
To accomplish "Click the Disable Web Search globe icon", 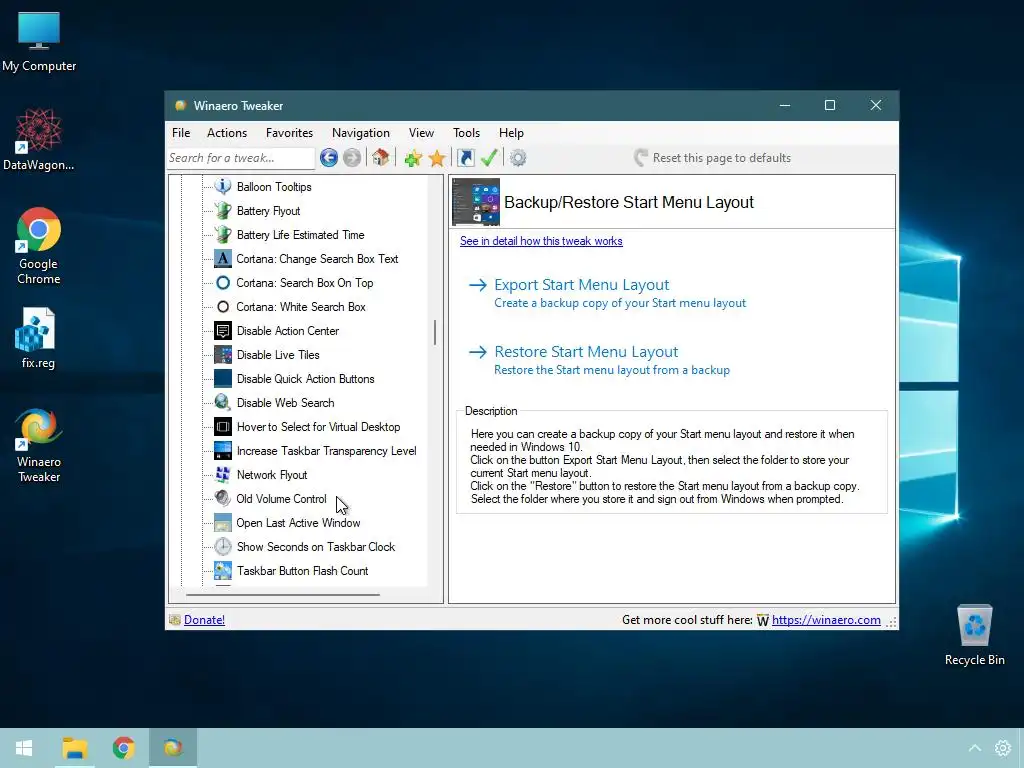I will pos(223,402).
